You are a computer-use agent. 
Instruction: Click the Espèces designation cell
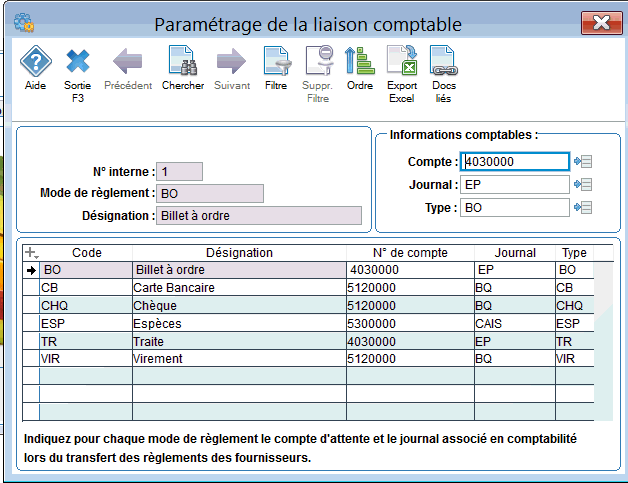click(239, 323)
